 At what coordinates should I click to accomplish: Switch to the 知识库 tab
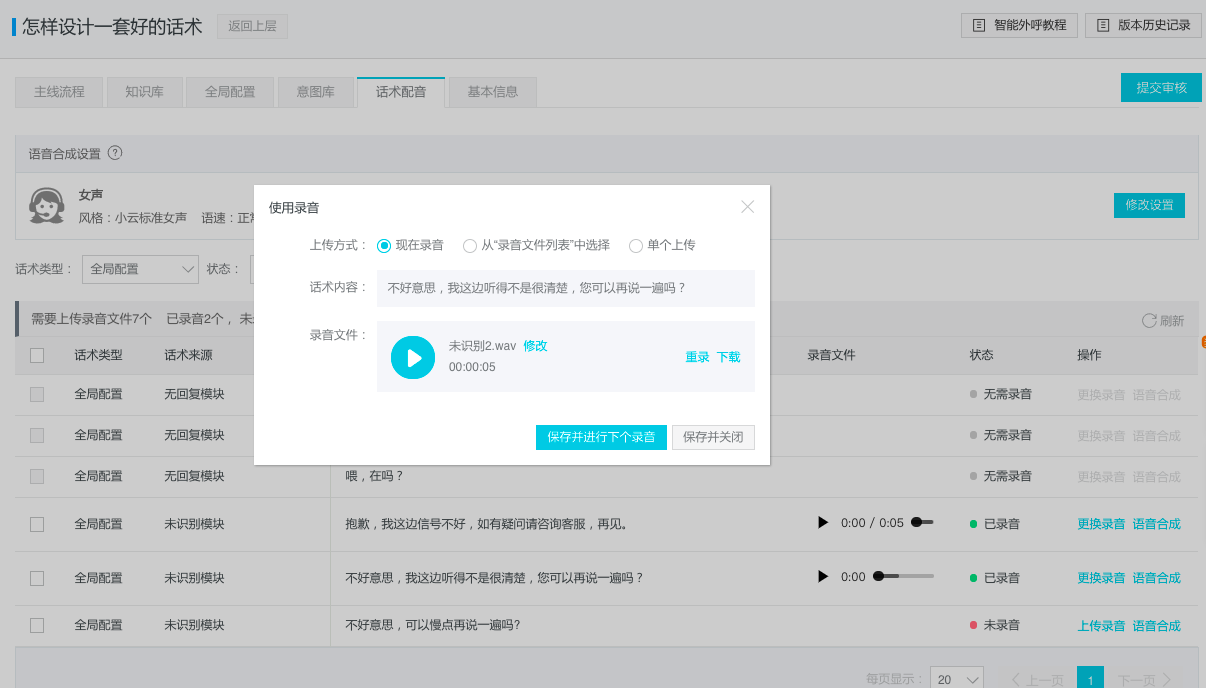click(x=144, y=92)
